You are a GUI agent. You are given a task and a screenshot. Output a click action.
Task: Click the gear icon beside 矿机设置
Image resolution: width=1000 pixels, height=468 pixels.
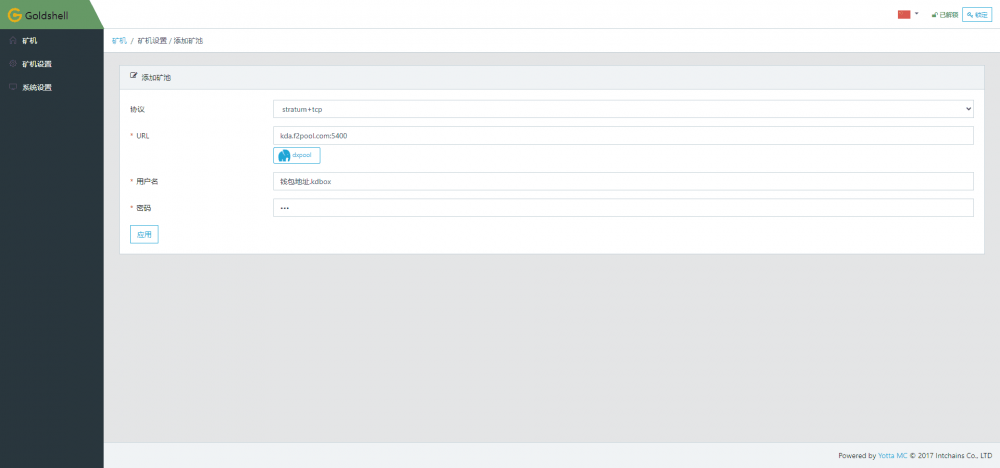[x=13, y=64]
